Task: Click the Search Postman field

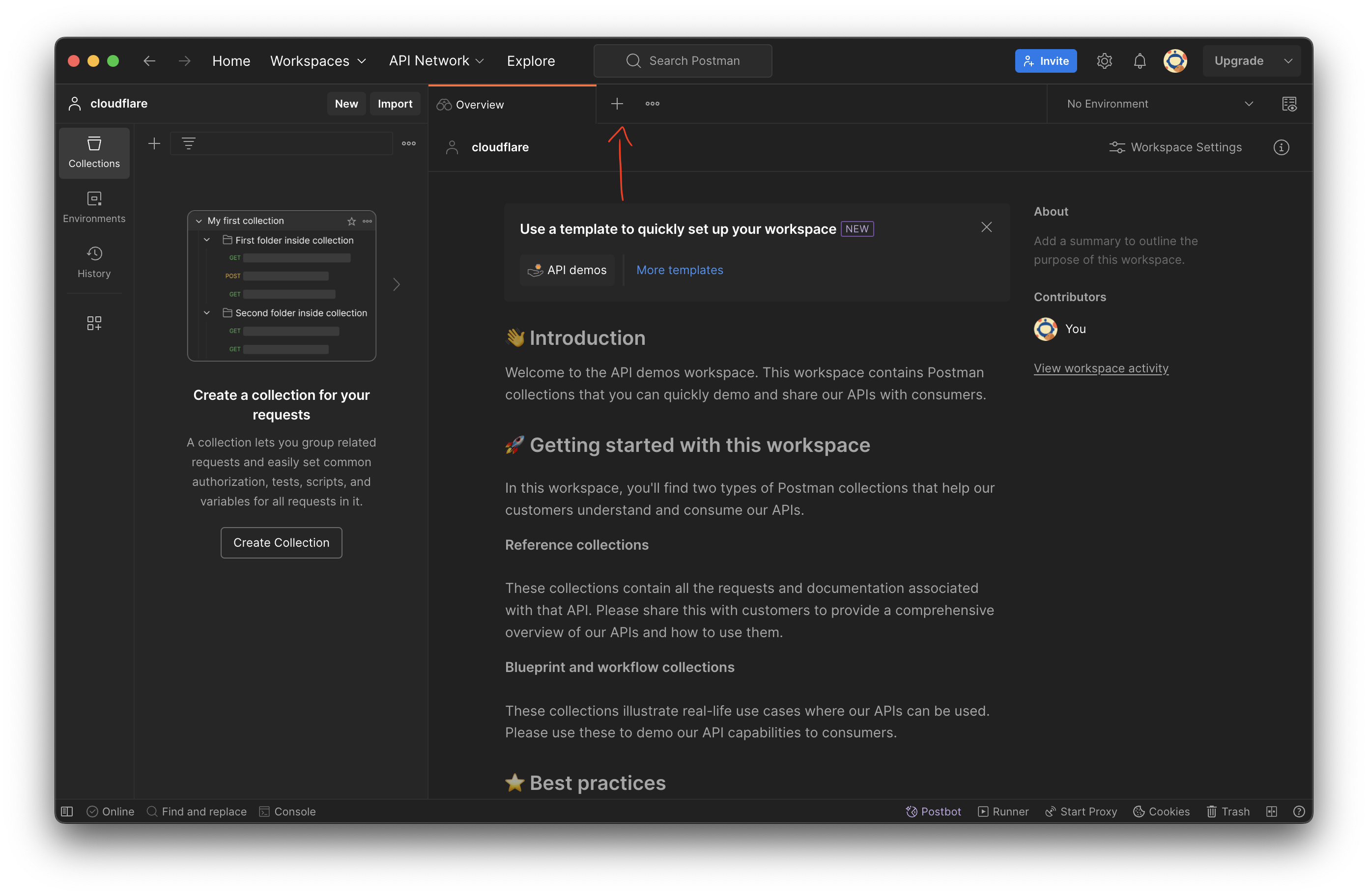Action: coord(682,61)
